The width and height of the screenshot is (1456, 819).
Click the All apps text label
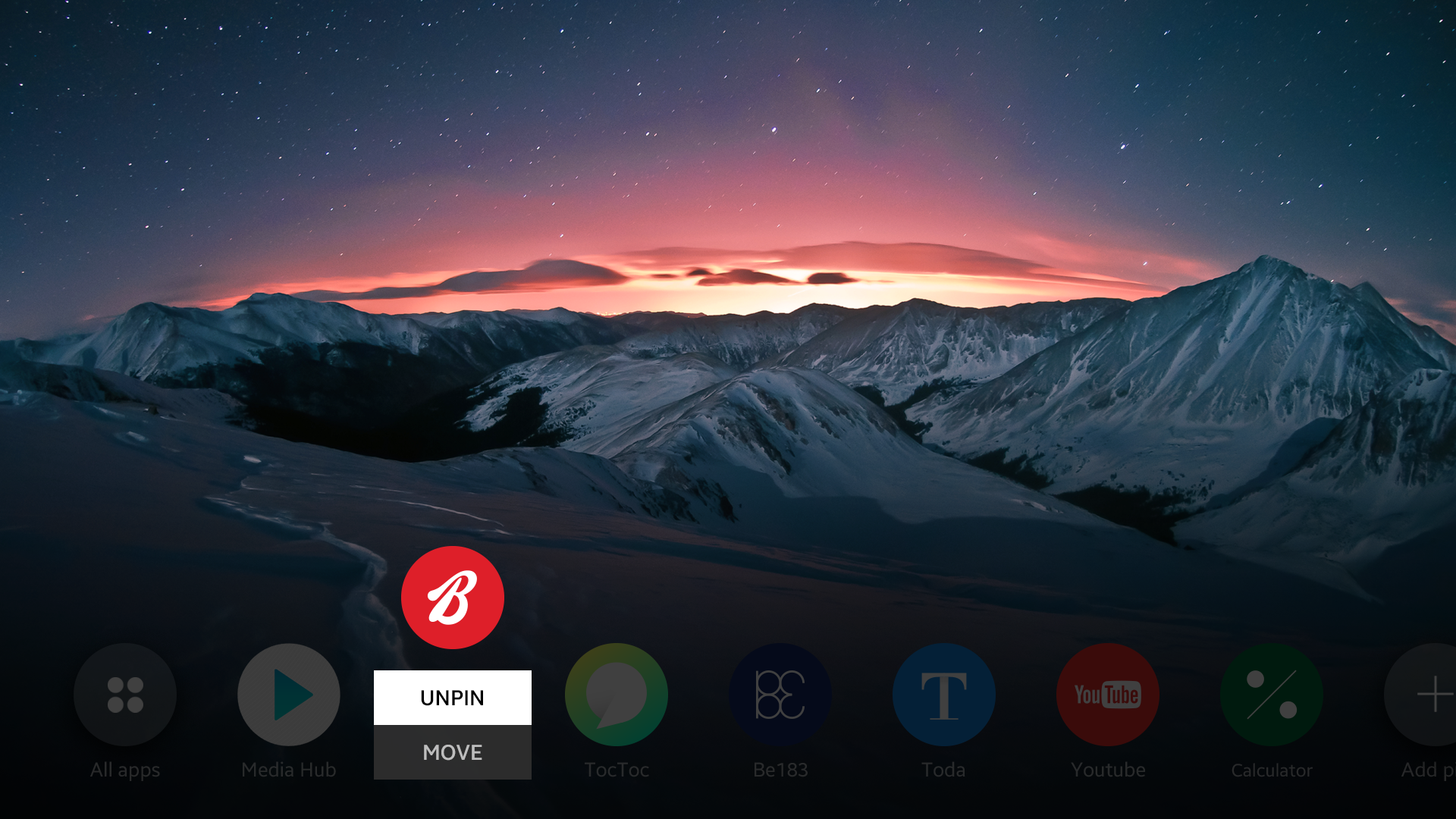(125, 770)
